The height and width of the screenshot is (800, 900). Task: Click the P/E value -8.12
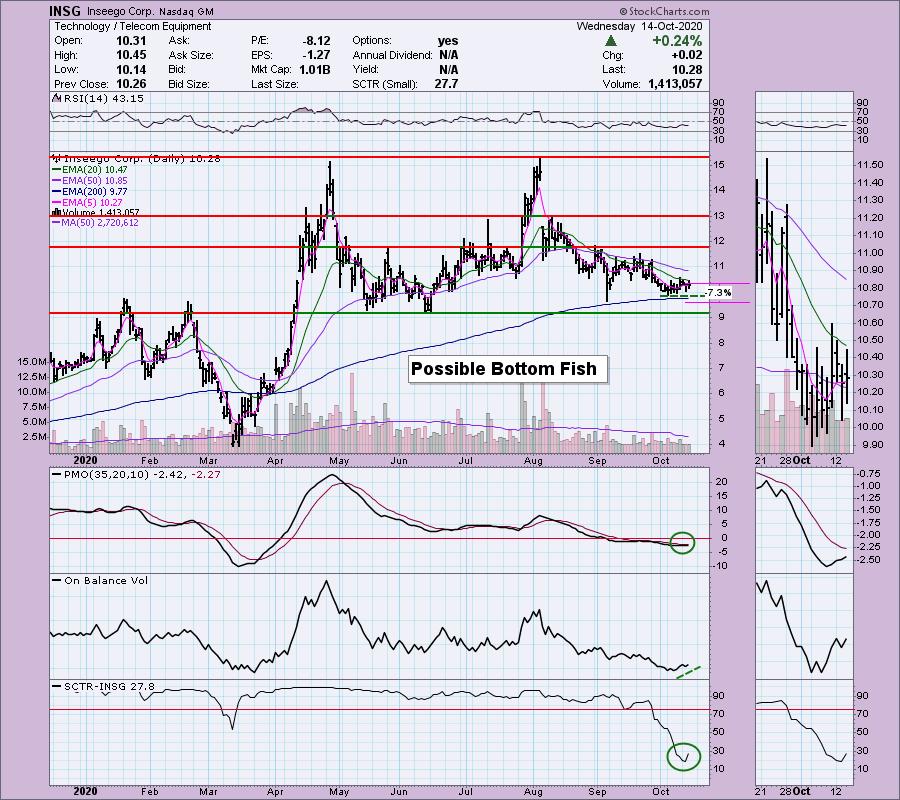pos(316,41)
